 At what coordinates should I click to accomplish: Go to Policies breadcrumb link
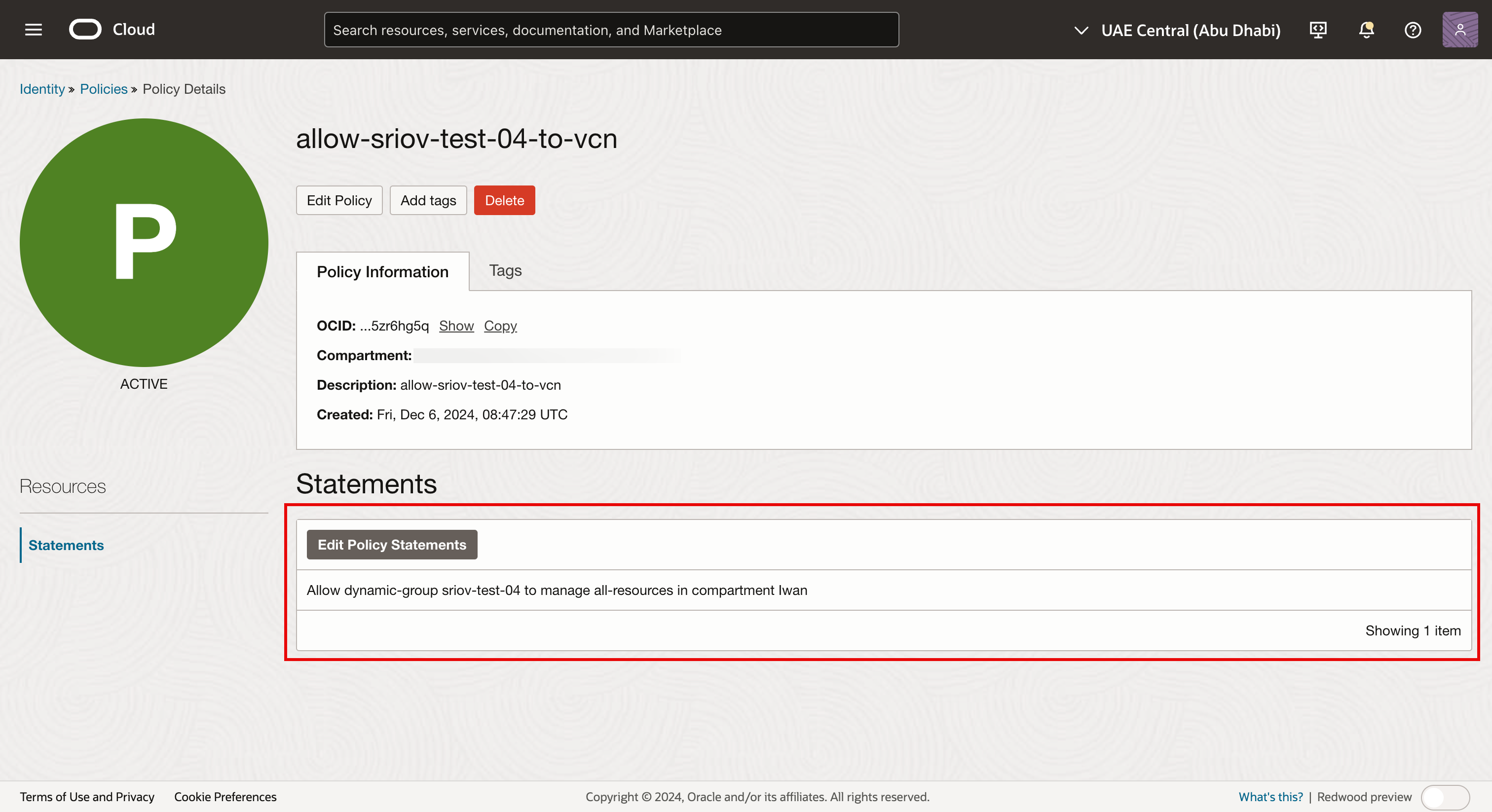coord(103,89)
